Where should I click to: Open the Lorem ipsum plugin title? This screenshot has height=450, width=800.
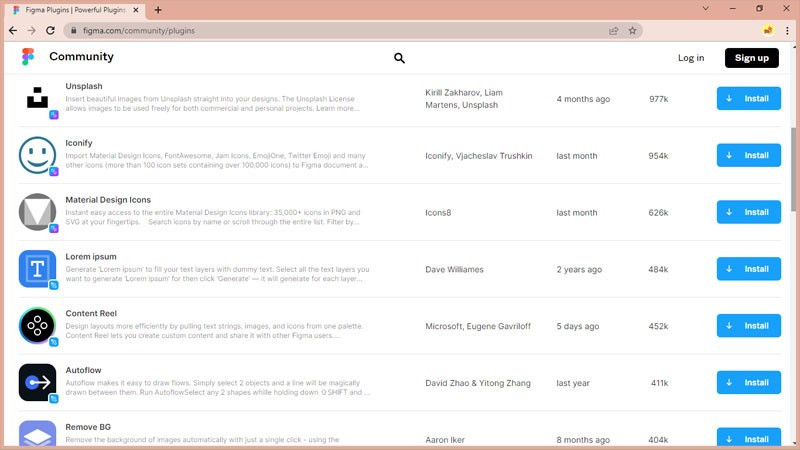[x=91, y=257]
